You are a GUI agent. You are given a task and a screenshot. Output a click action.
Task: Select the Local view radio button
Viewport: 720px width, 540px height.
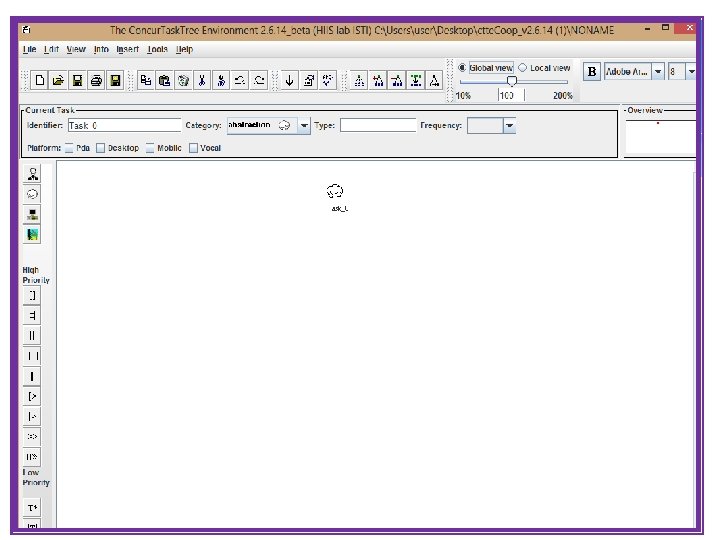point(522,68)
